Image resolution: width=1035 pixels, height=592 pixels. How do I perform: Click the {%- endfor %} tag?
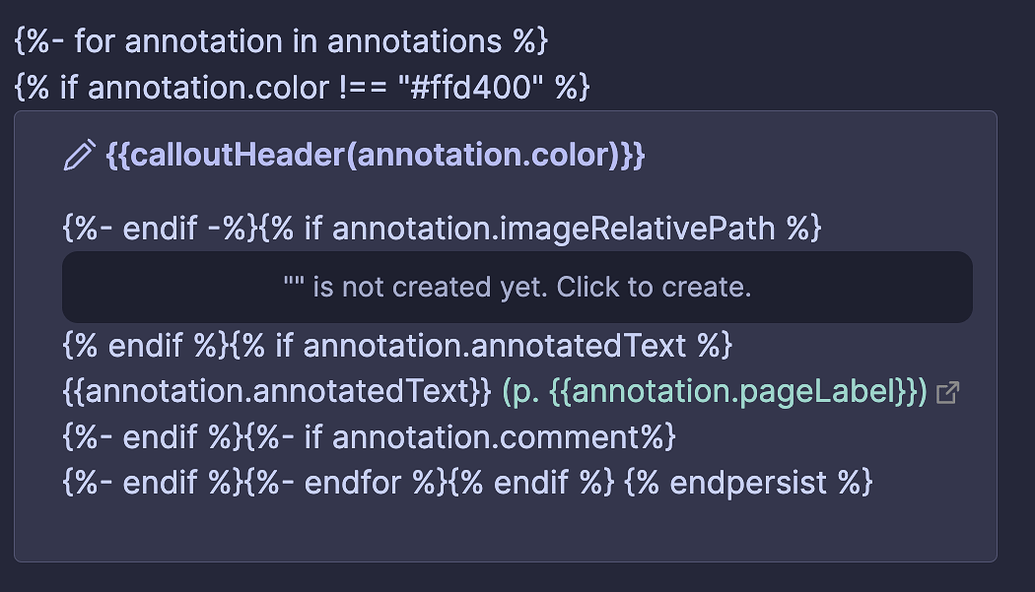pos(346,482)
